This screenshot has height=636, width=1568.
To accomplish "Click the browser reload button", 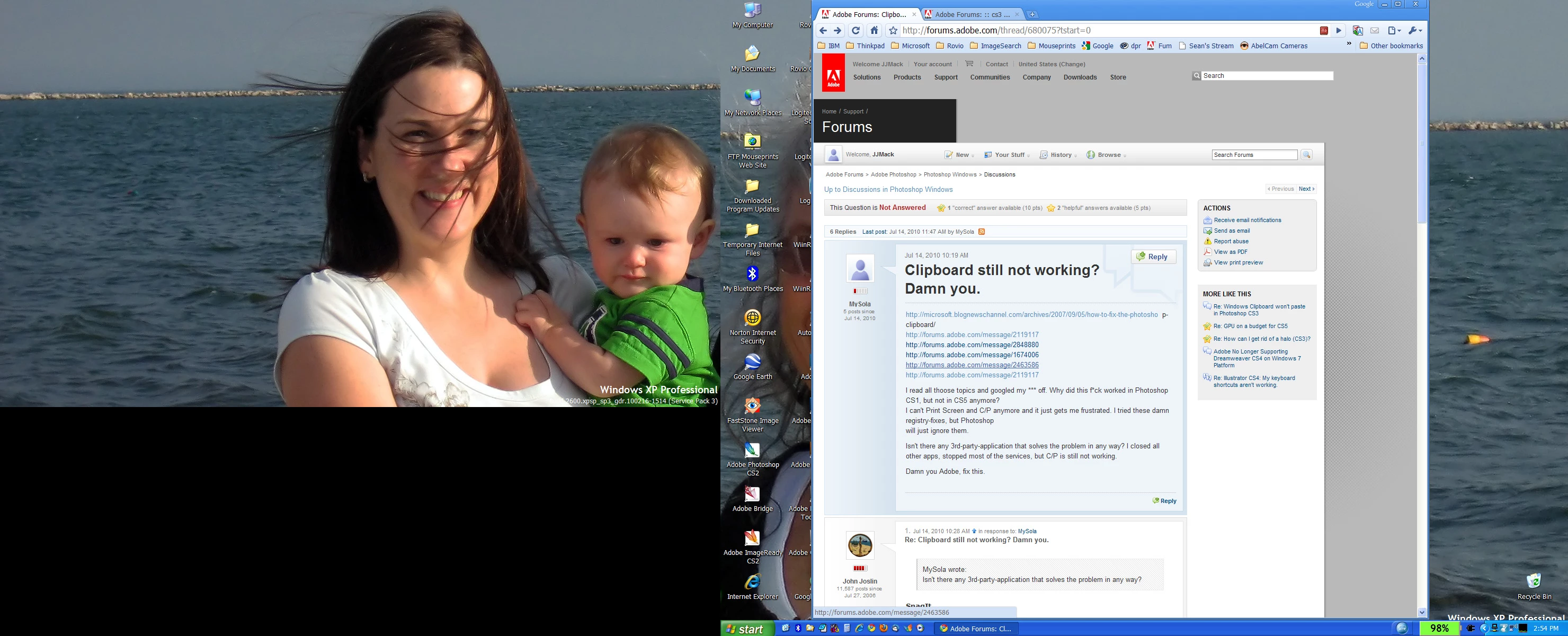I will tap(856, 30).
